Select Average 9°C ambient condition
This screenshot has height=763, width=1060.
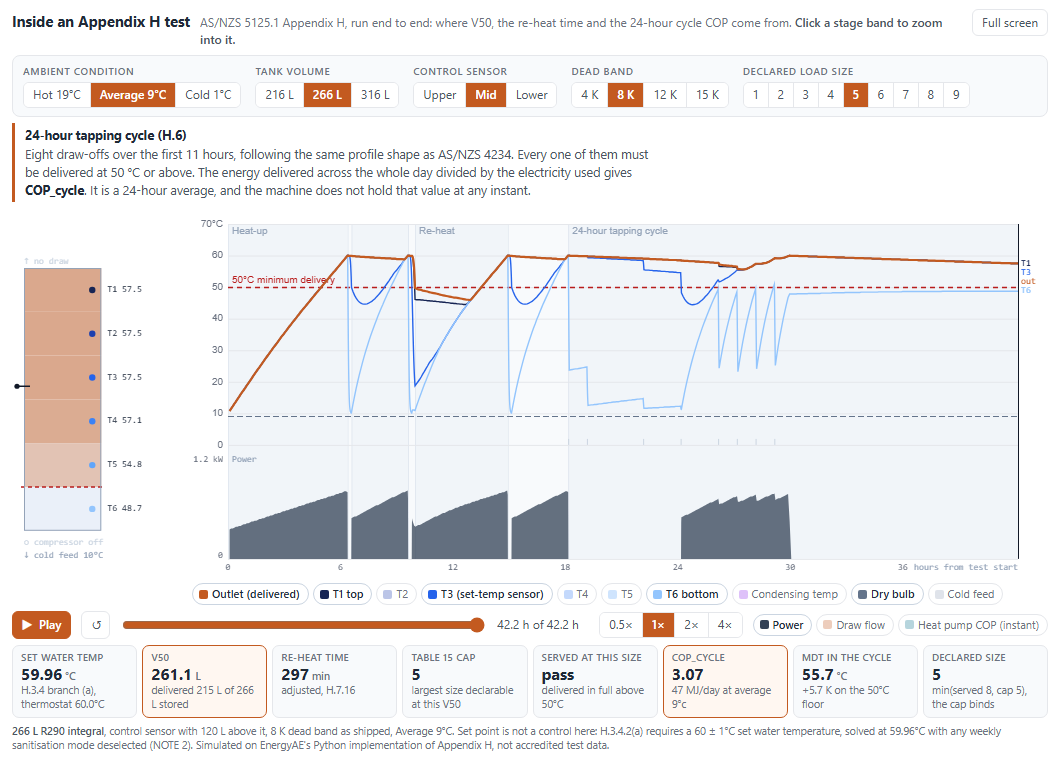(133, 95)
